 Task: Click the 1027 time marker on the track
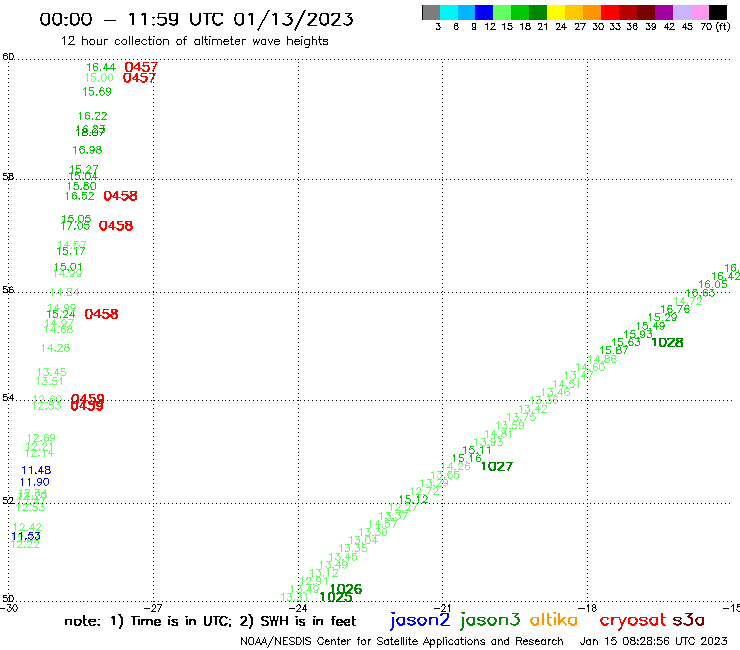[496, 466]
